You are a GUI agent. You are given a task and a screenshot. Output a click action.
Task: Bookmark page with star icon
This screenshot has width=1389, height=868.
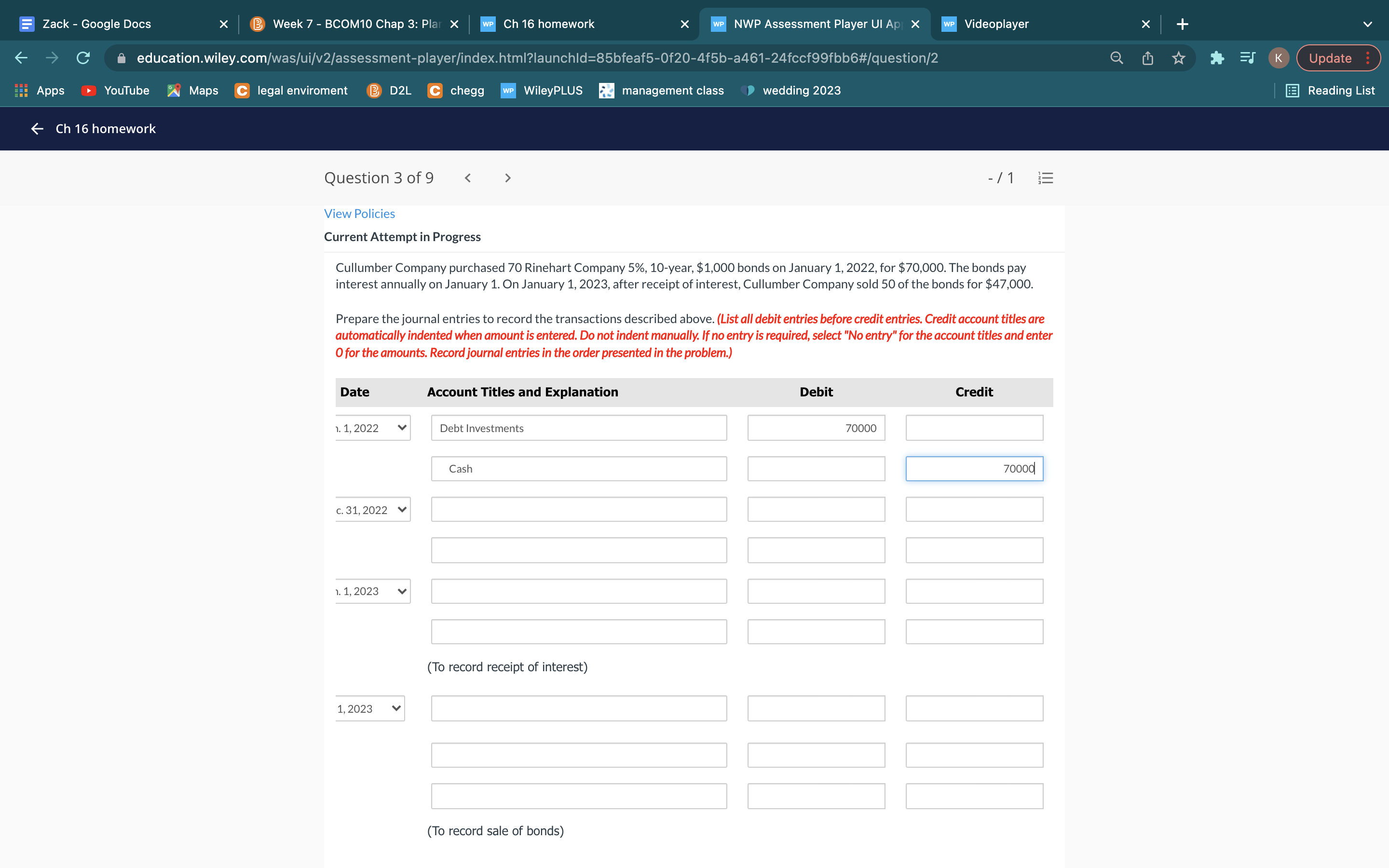[x=1178, y=58]
